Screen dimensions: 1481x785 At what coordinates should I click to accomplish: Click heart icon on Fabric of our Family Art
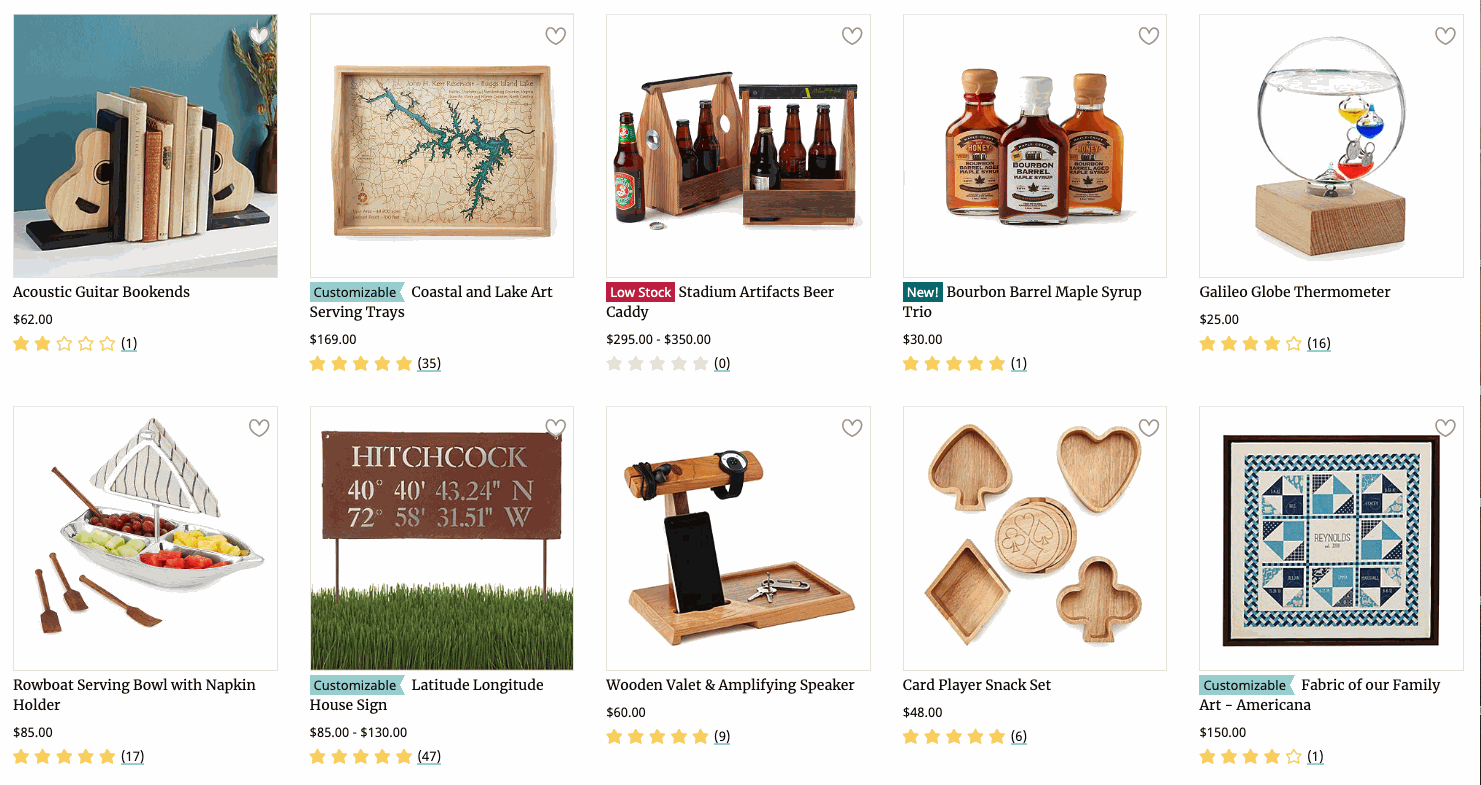(x=1445, y=428)
